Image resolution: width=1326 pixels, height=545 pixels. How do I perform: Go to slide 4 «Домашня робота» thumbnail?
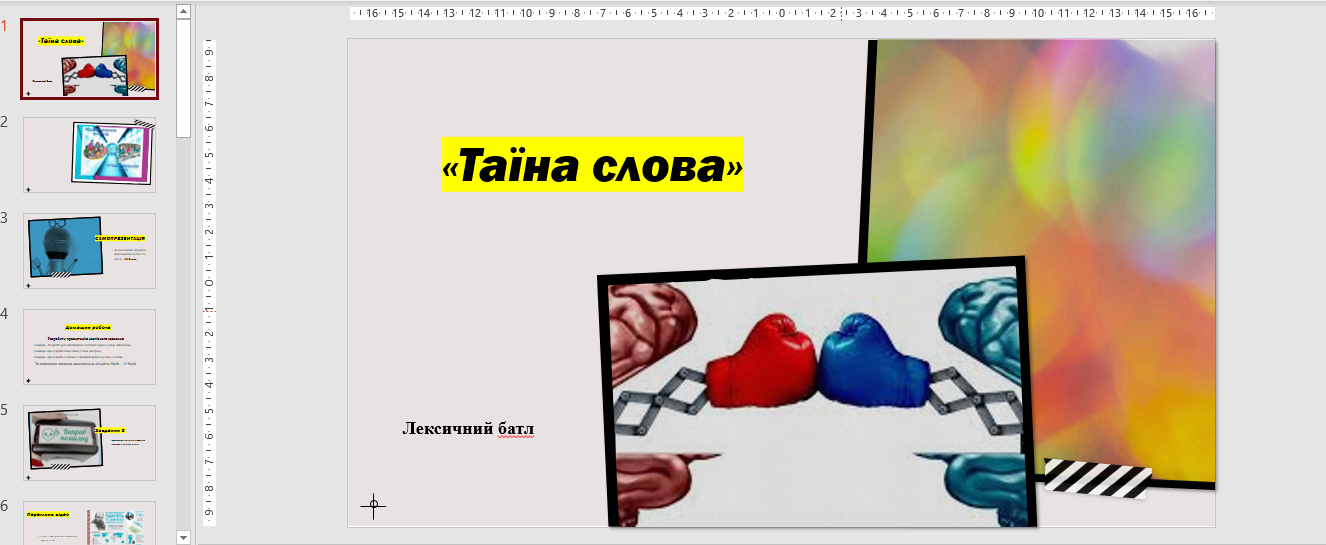89,346
